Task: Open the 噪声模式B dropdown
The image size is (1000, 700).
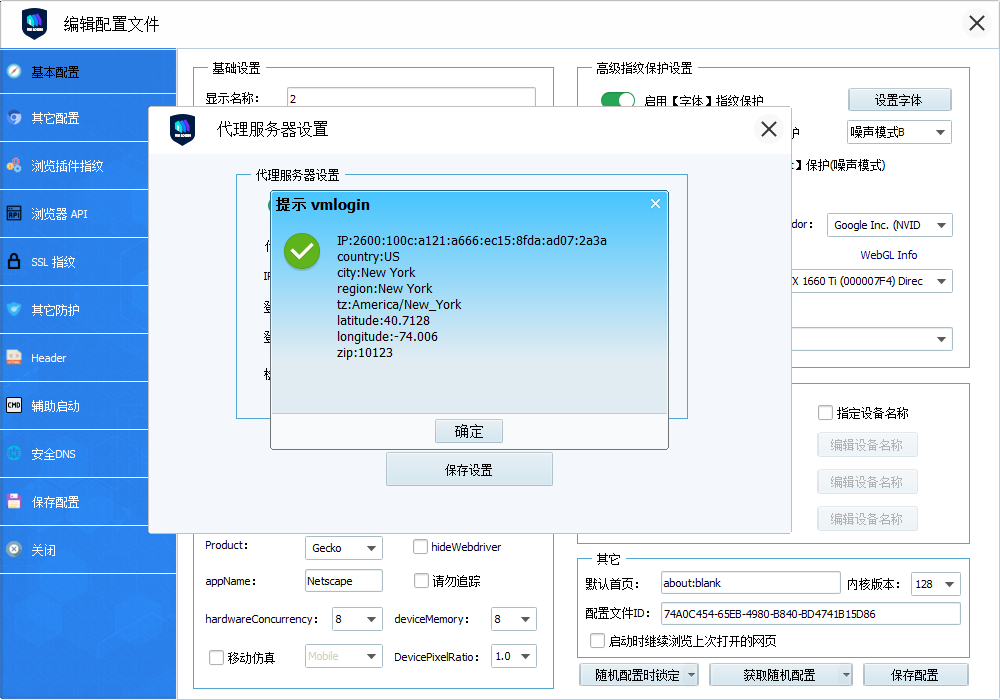Action: click(x=899, y=132)
